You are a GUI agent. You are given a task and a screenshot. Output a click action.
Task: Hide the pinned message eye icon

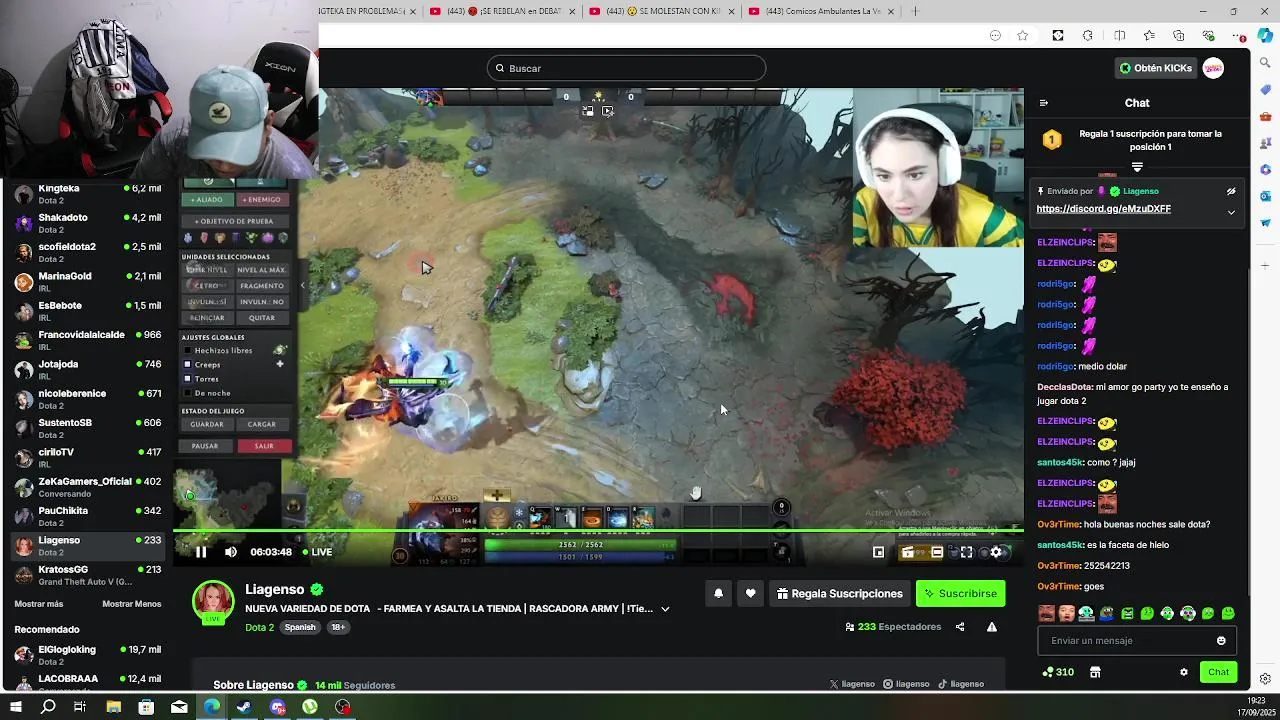point(1231,191)
